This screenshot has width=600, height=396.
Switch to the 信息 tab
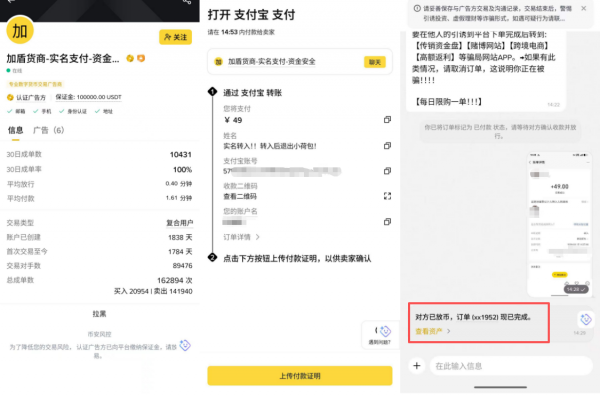point(15,130)
